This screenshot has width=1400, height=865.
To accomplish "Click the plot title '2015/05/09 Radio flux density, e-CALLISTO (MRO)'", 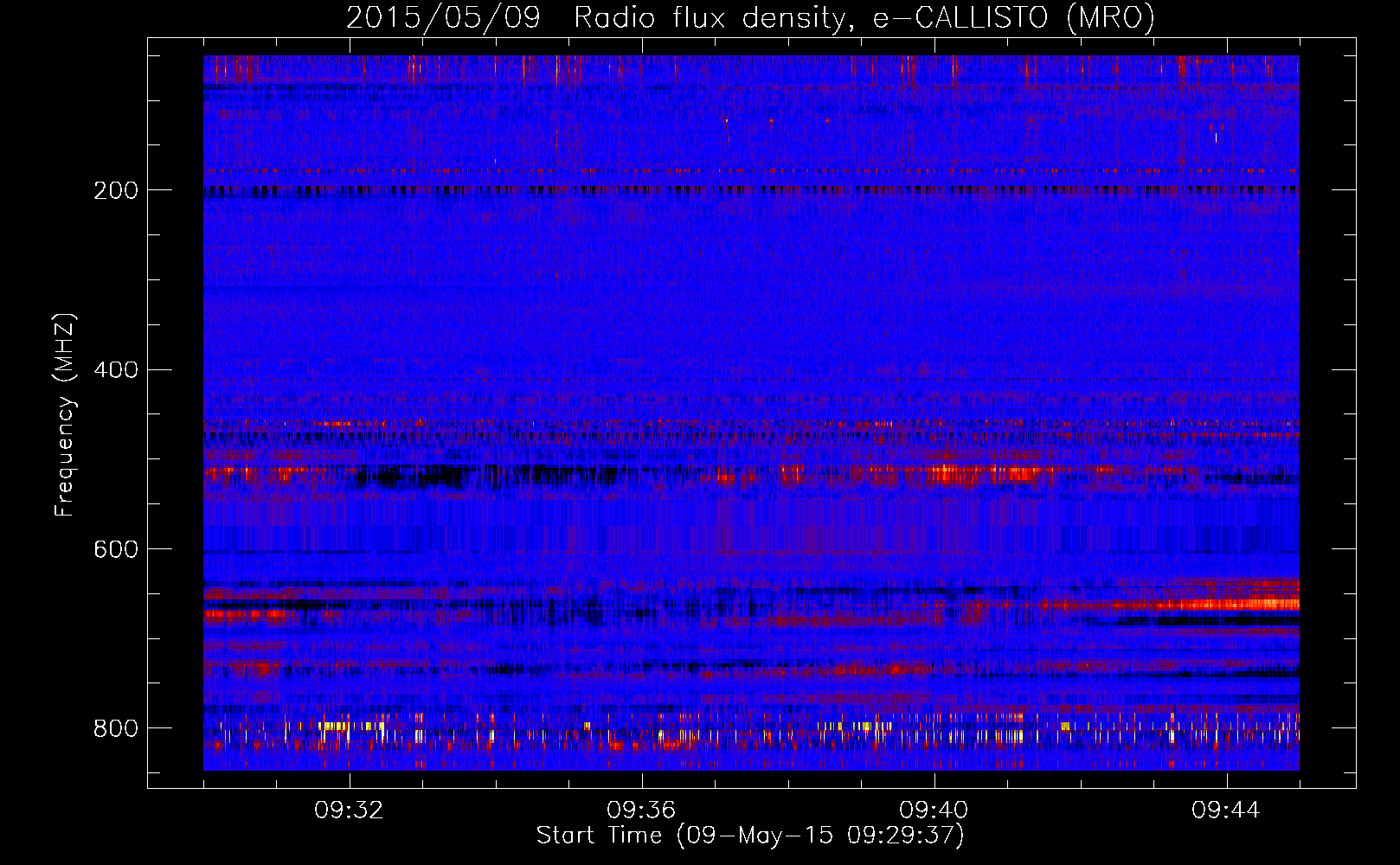I will (x=750, y=17).
